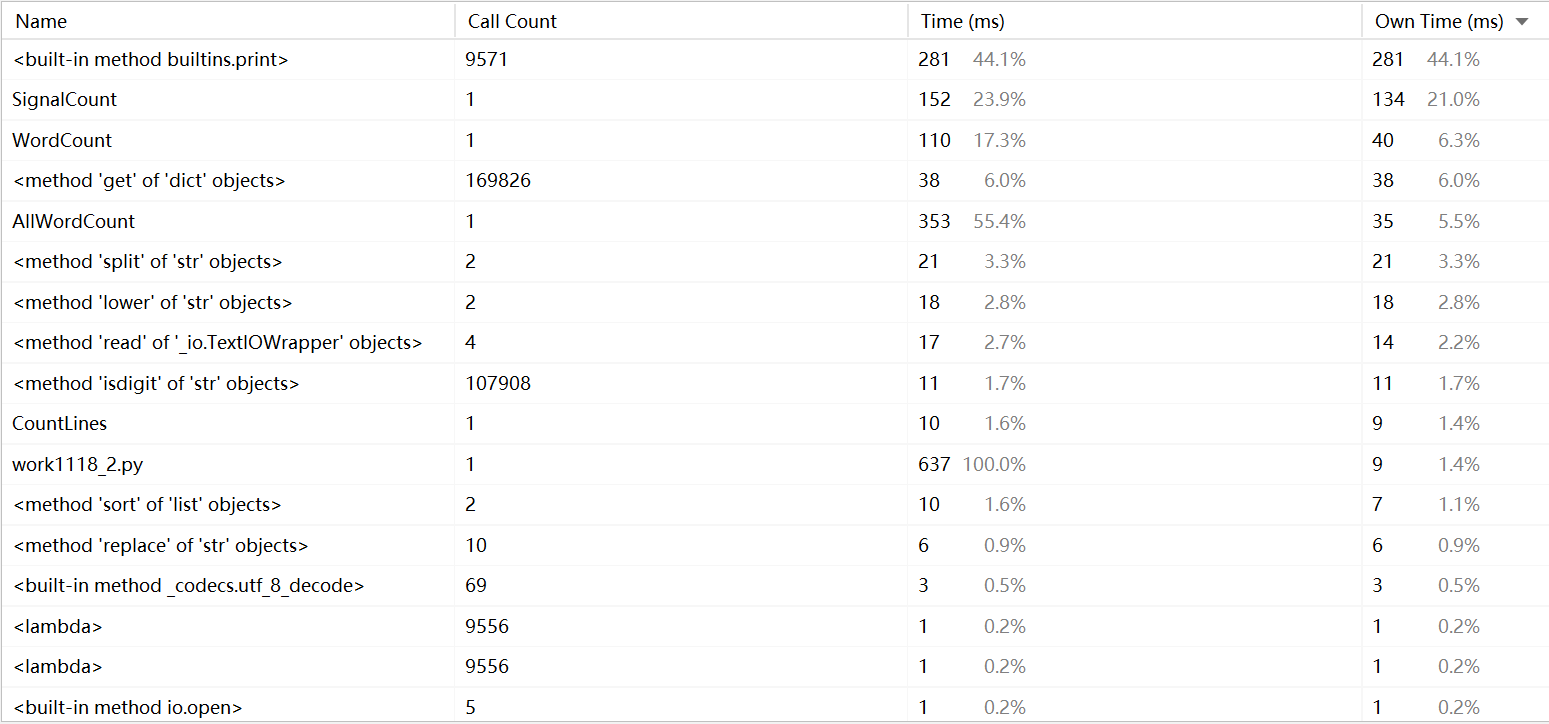1549x724 pixels.
Task: Select the str 'replace' method row
Action: point(160,546)
